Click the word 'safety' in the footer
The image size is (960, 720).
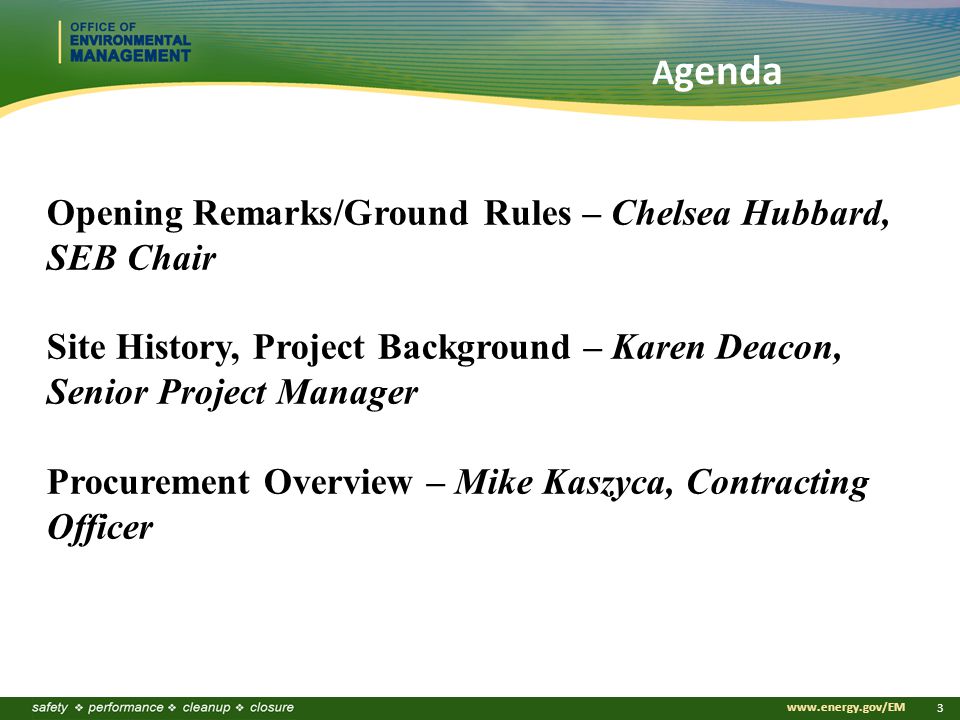[x=50, y=708]
